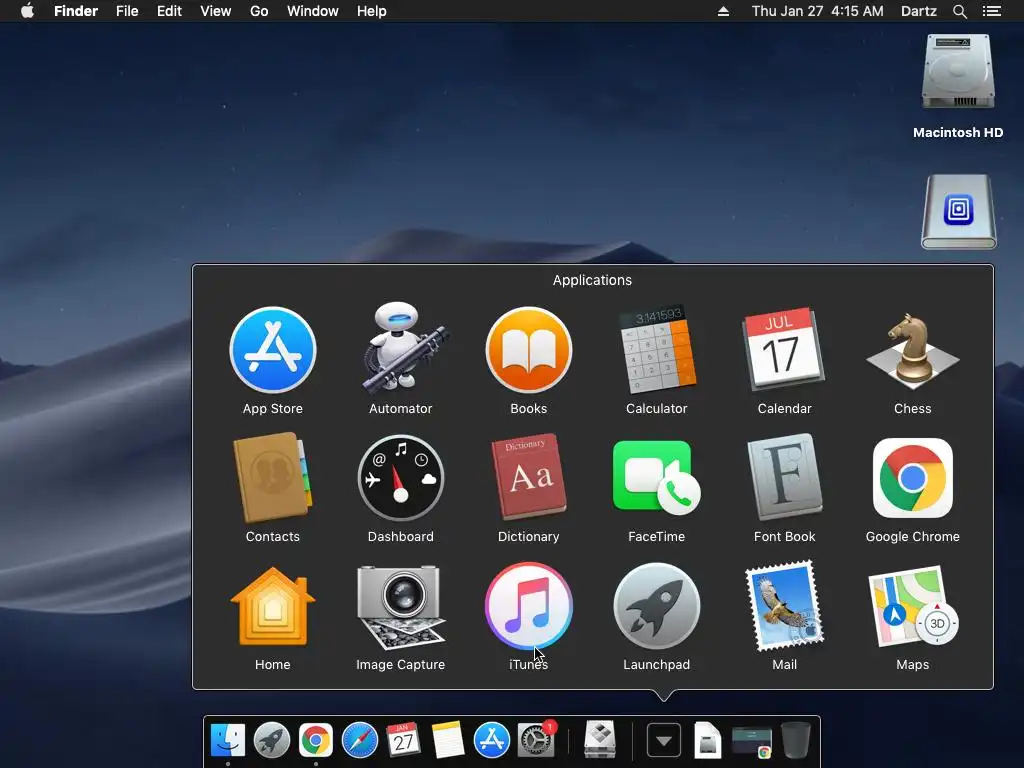
Task: Open the Edit menu
Action: [x=169, y=11]
